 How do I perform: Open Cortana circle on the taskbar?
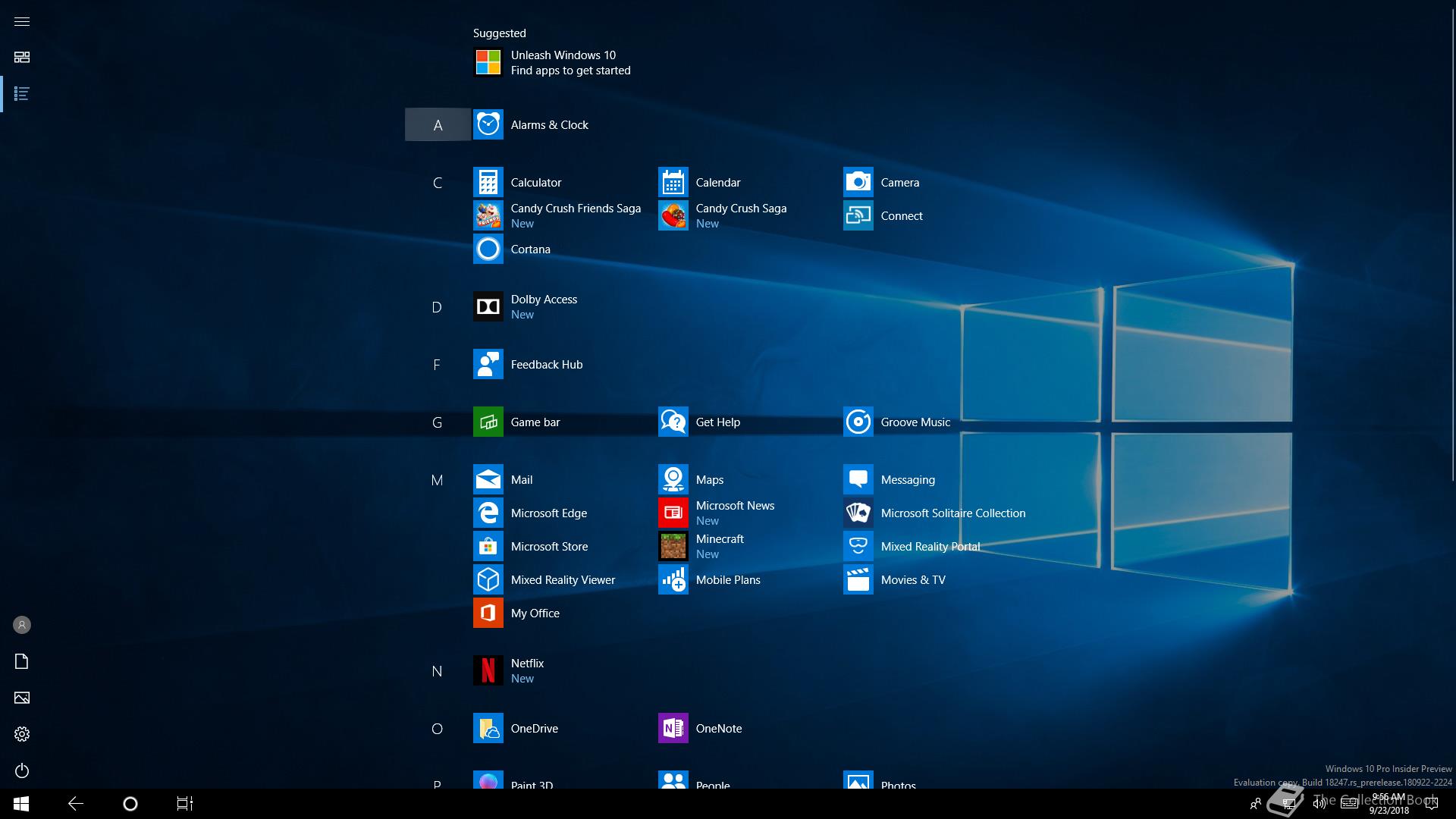(x=130, y=804)
